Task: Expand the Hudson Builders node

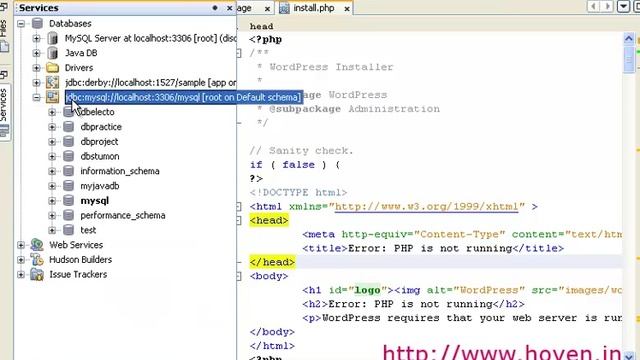Action: click(21, 260)
